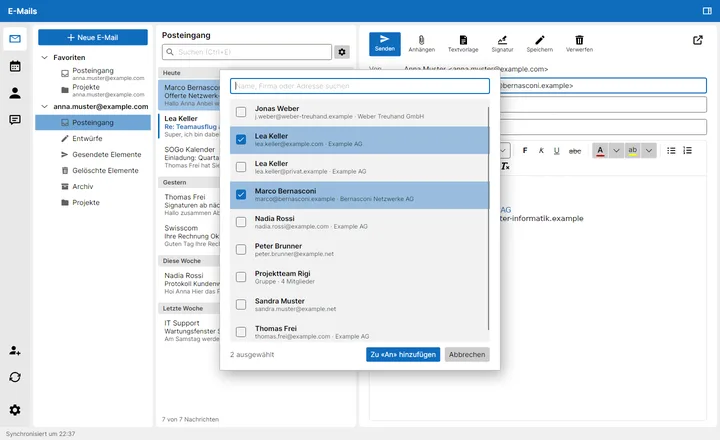Click Anhängen paperclip icon
720x440 pixels.
[422, 44]
